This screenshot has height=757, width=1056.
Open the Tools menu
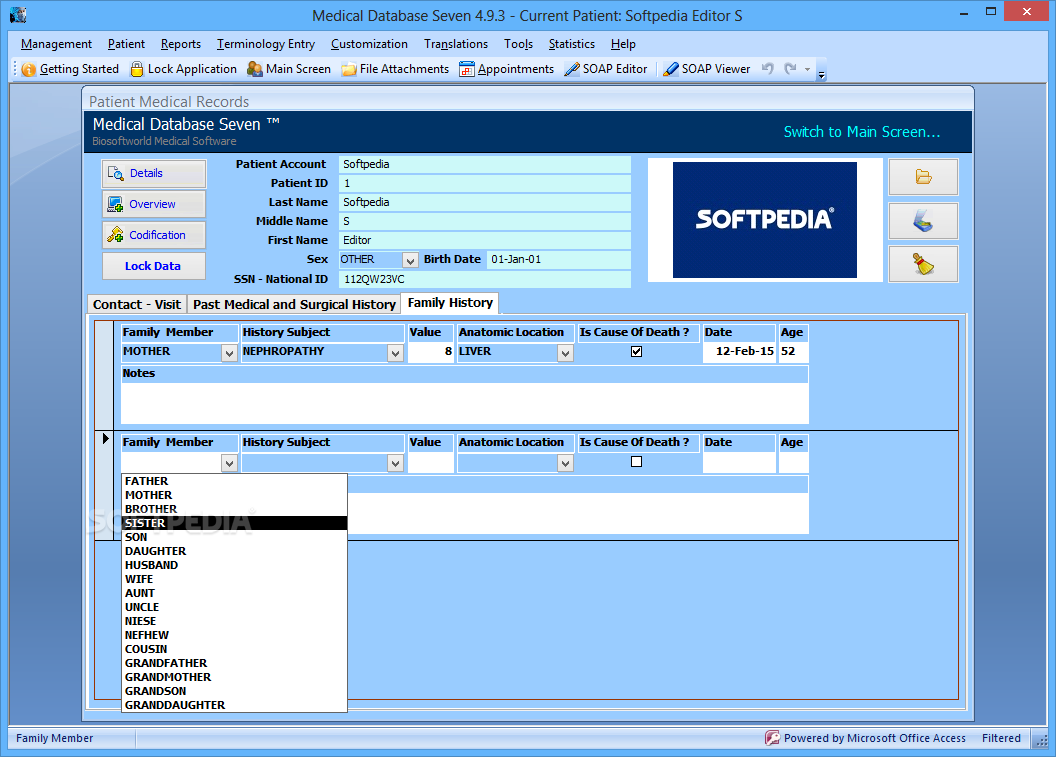pyautogui.click(x=519, y=44)
